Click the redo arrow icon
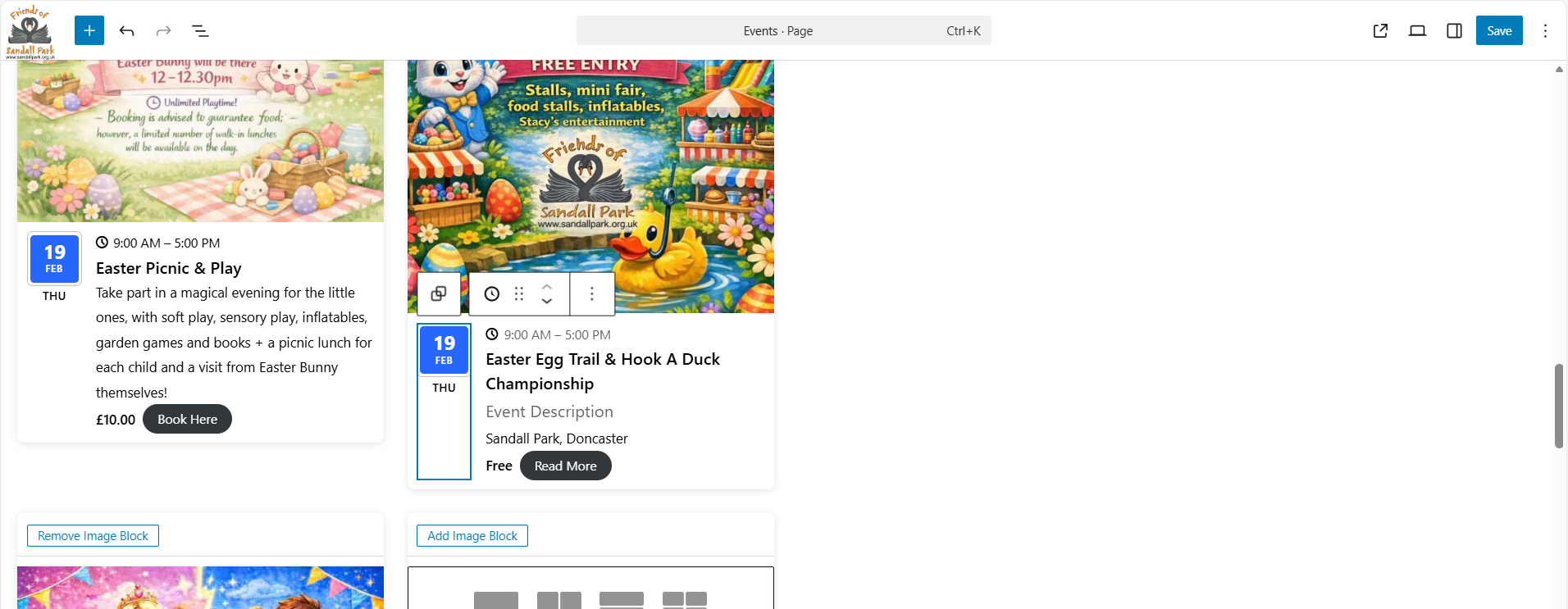 pyautogui.click(x=163, y=30)
